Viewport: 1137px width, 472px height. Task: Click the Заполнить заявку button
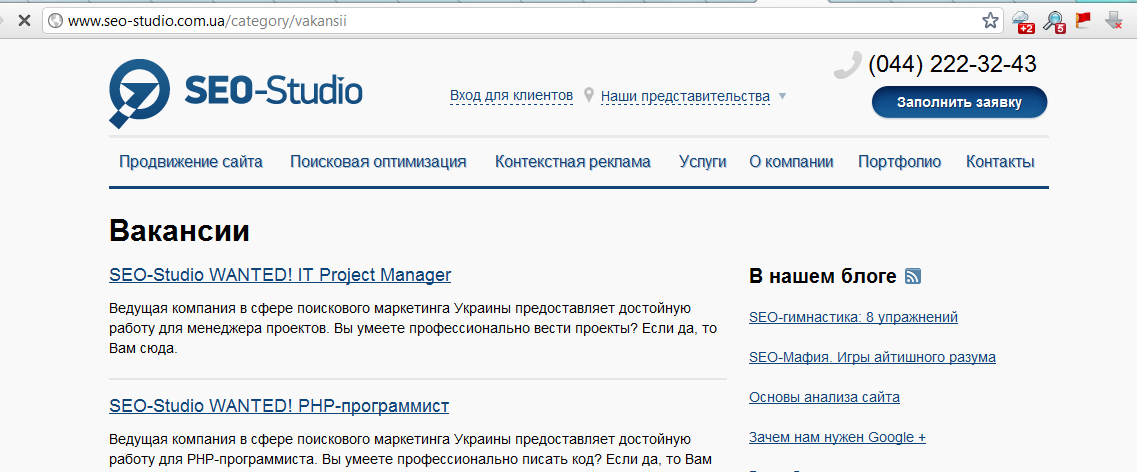coord(959,102)
